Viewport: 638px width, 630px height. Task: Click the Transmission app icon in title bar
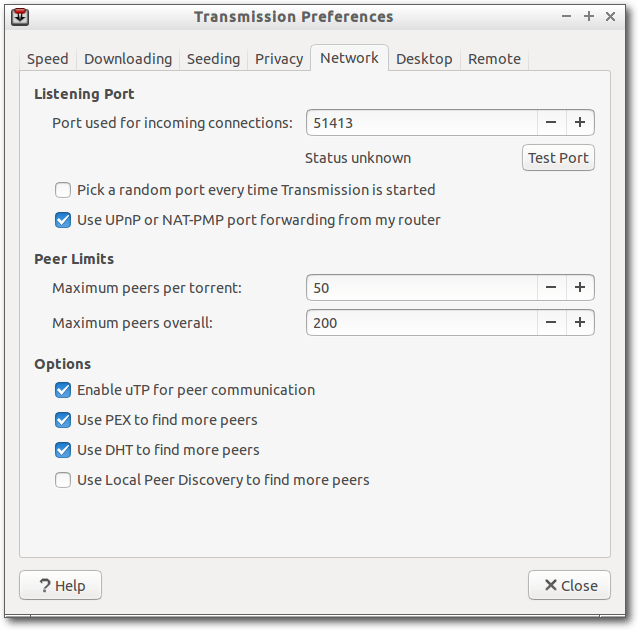[20, 17]
